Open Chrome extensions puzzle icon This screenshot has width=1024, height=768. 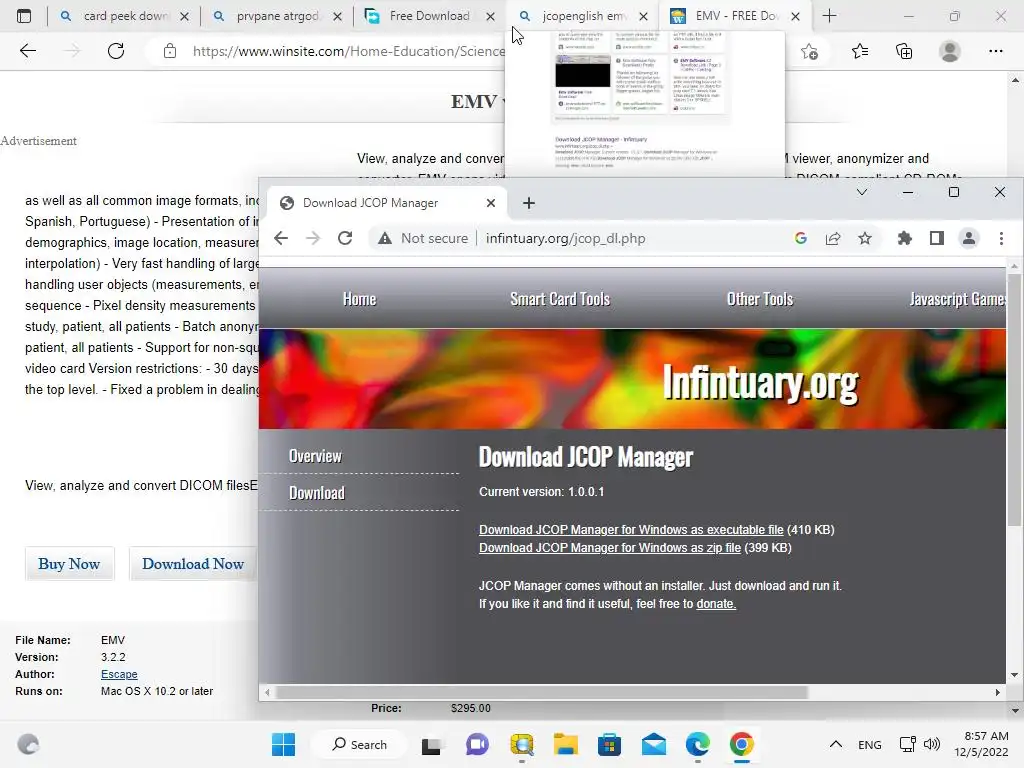pyautogui.click(x=904, y=238)
